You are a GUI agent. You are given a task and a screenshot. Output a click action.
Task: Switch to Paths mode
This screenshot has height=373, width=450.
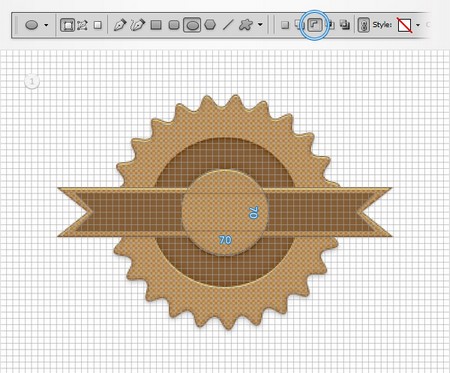[x=82, y=25]
